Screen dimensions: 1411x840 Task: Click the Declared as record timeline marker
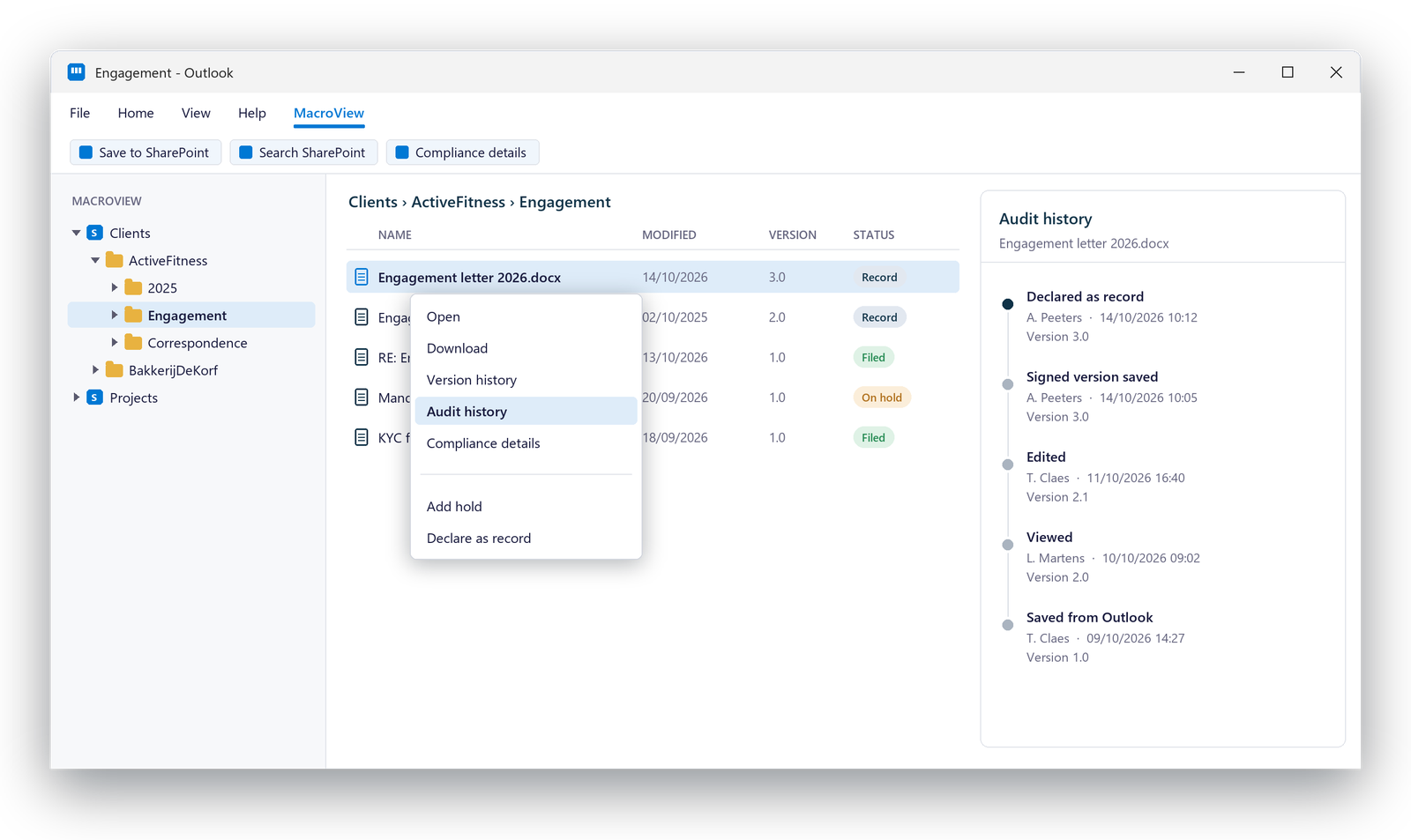click(1008, 304)
